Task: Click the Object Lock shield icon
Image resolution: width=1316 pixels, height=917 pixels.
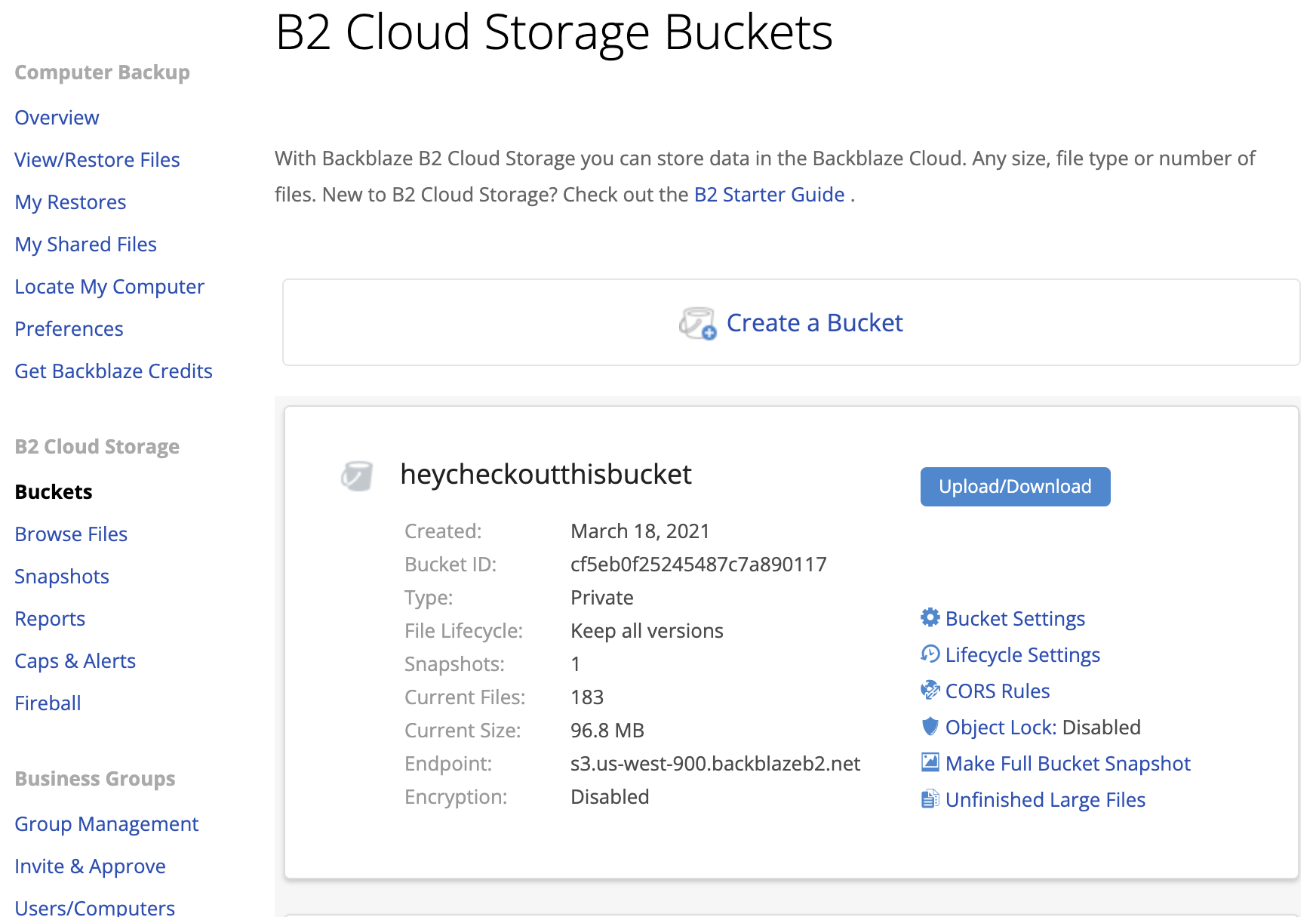Action: (x=930, y=726)
